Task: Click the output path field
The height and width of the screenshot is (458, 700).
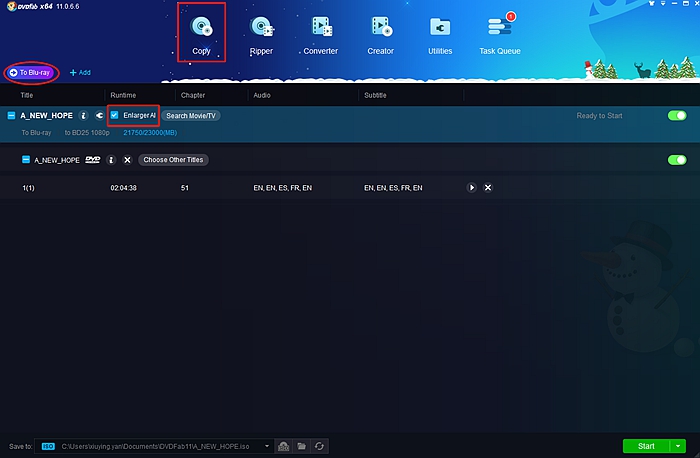Action: pos(160,446)
